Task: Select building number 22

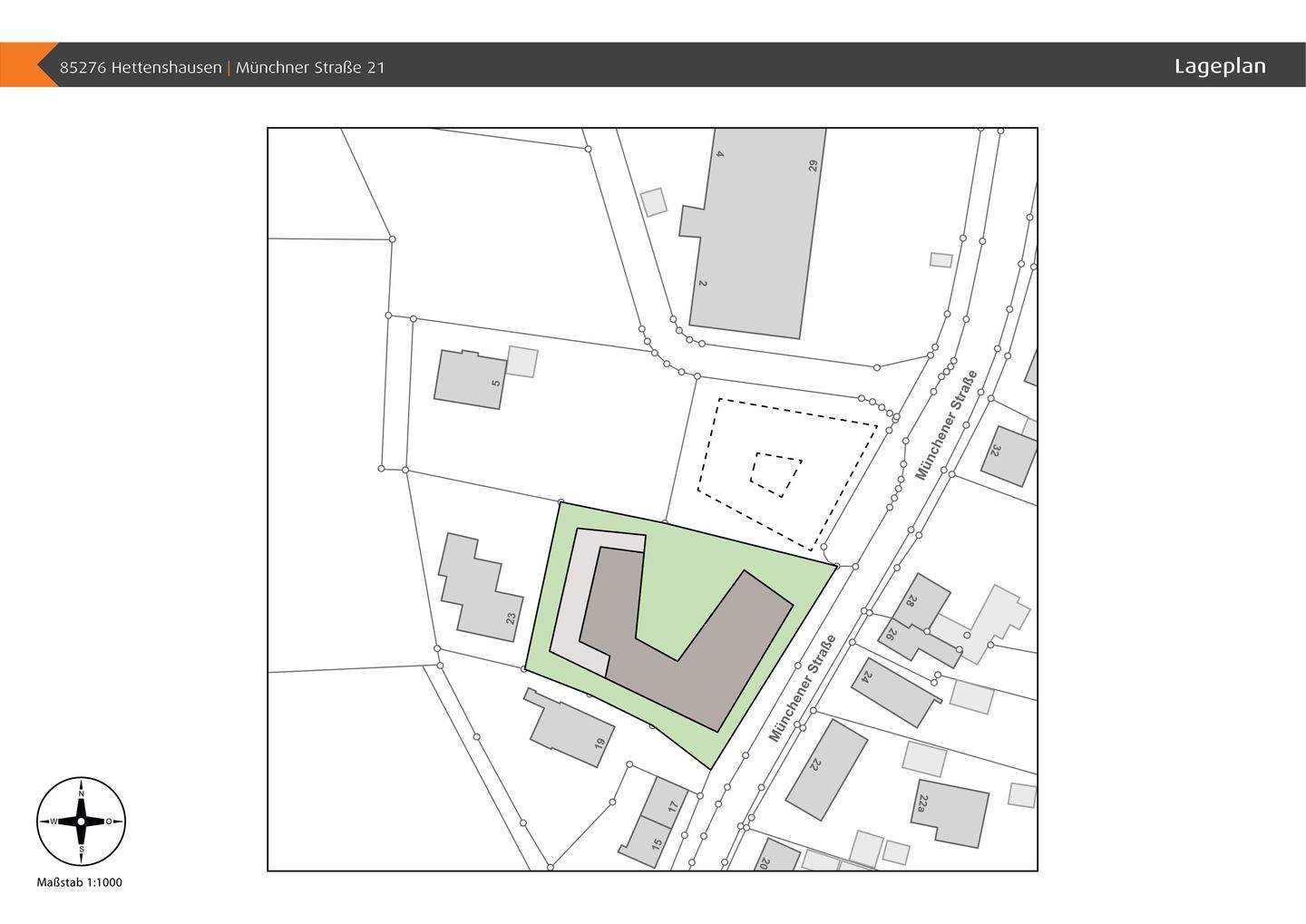Action: [x=825, y=769]
